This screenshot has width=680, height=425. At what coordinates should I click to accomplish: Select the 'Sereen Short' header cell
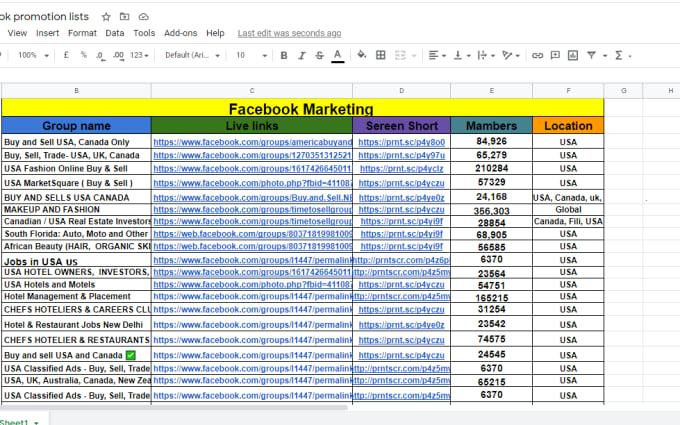(402, 125)
